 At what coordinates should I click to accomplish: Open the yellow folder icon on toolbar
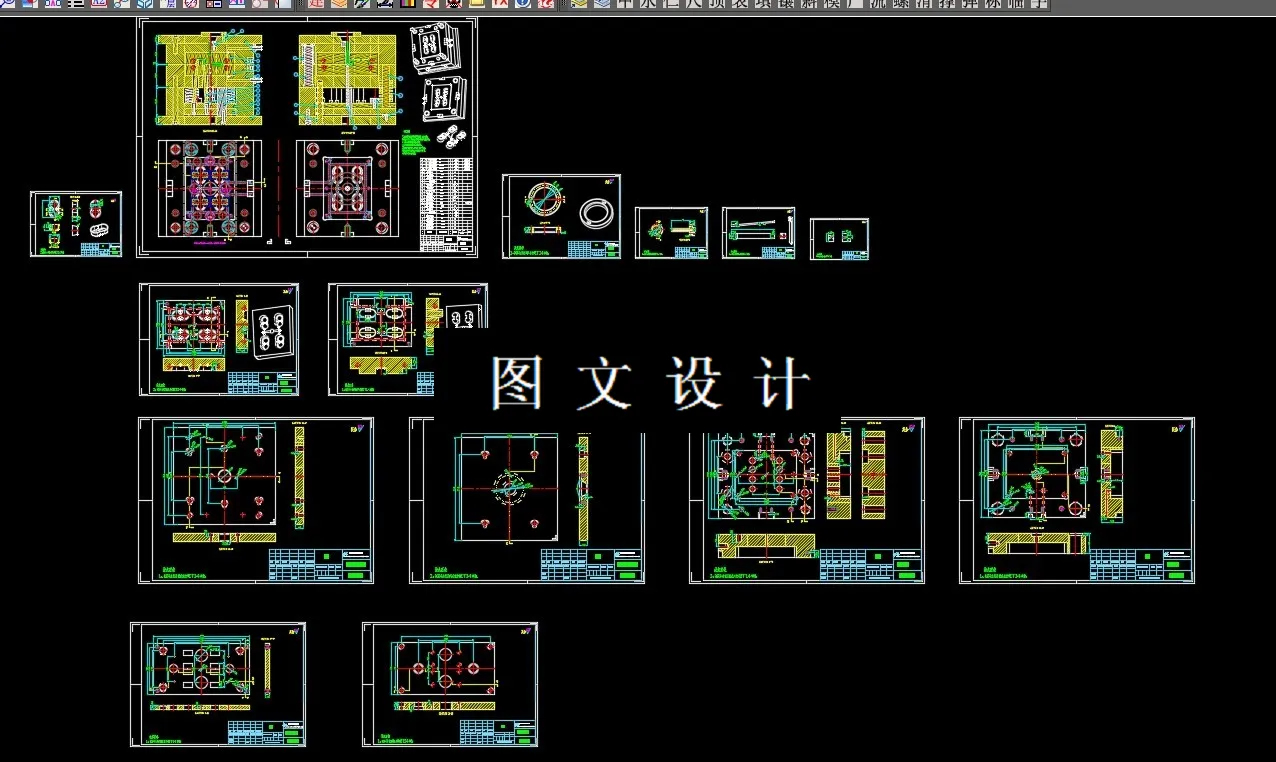[476, 7]
